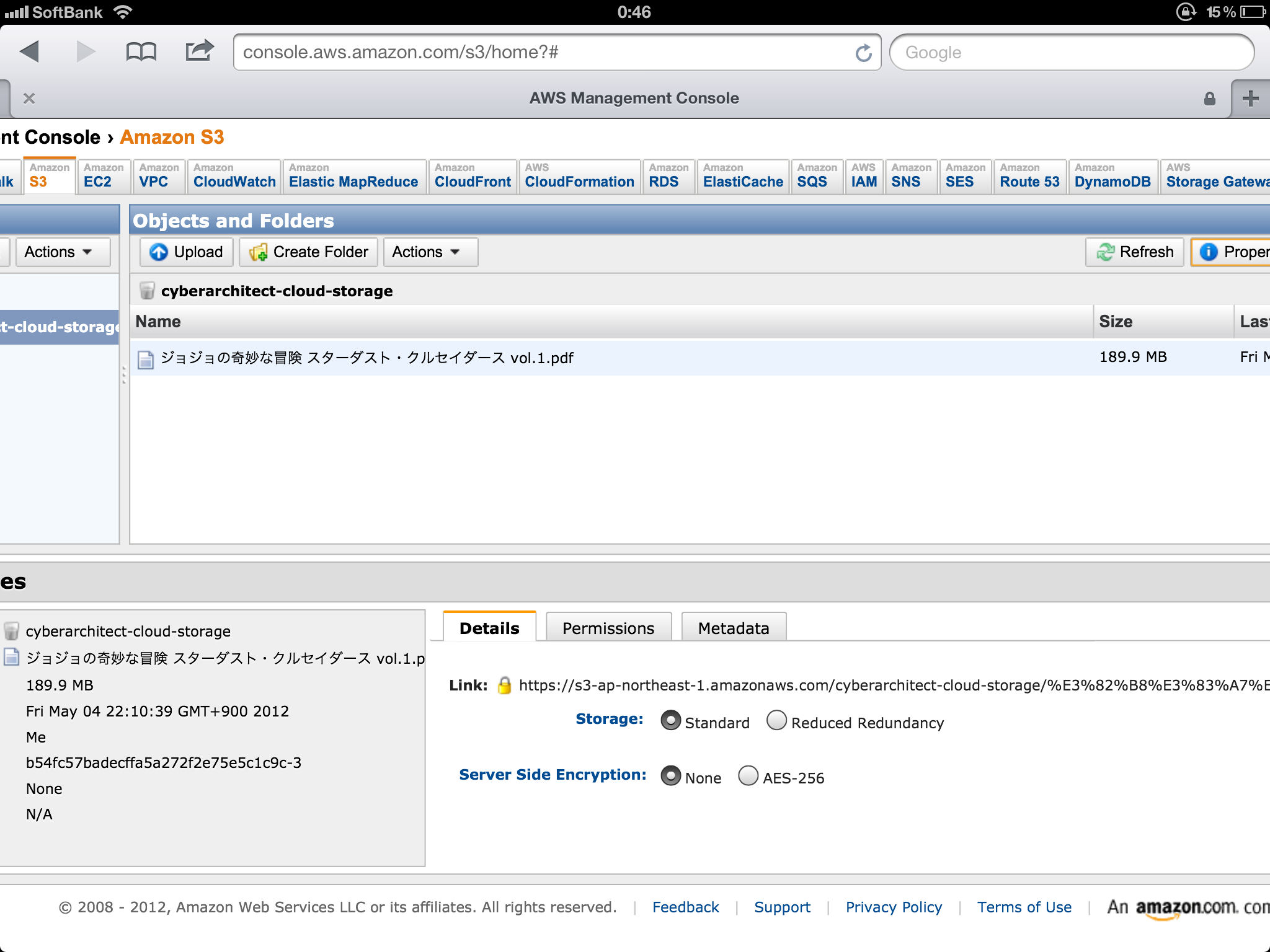Tap the battery indicator in status bar
Viewport: 1270px width, 952px height.
tap(1253, 12)
